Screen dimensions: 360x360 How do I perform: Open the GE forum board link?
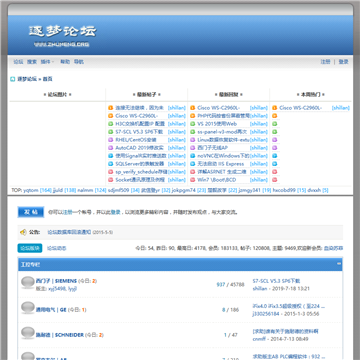point(51,310)
